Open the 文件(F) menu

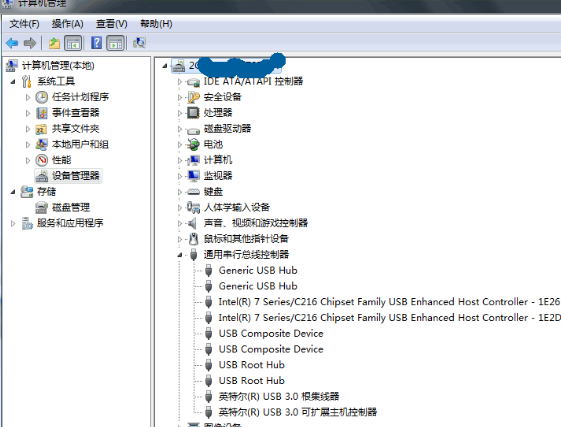[24, 24]
